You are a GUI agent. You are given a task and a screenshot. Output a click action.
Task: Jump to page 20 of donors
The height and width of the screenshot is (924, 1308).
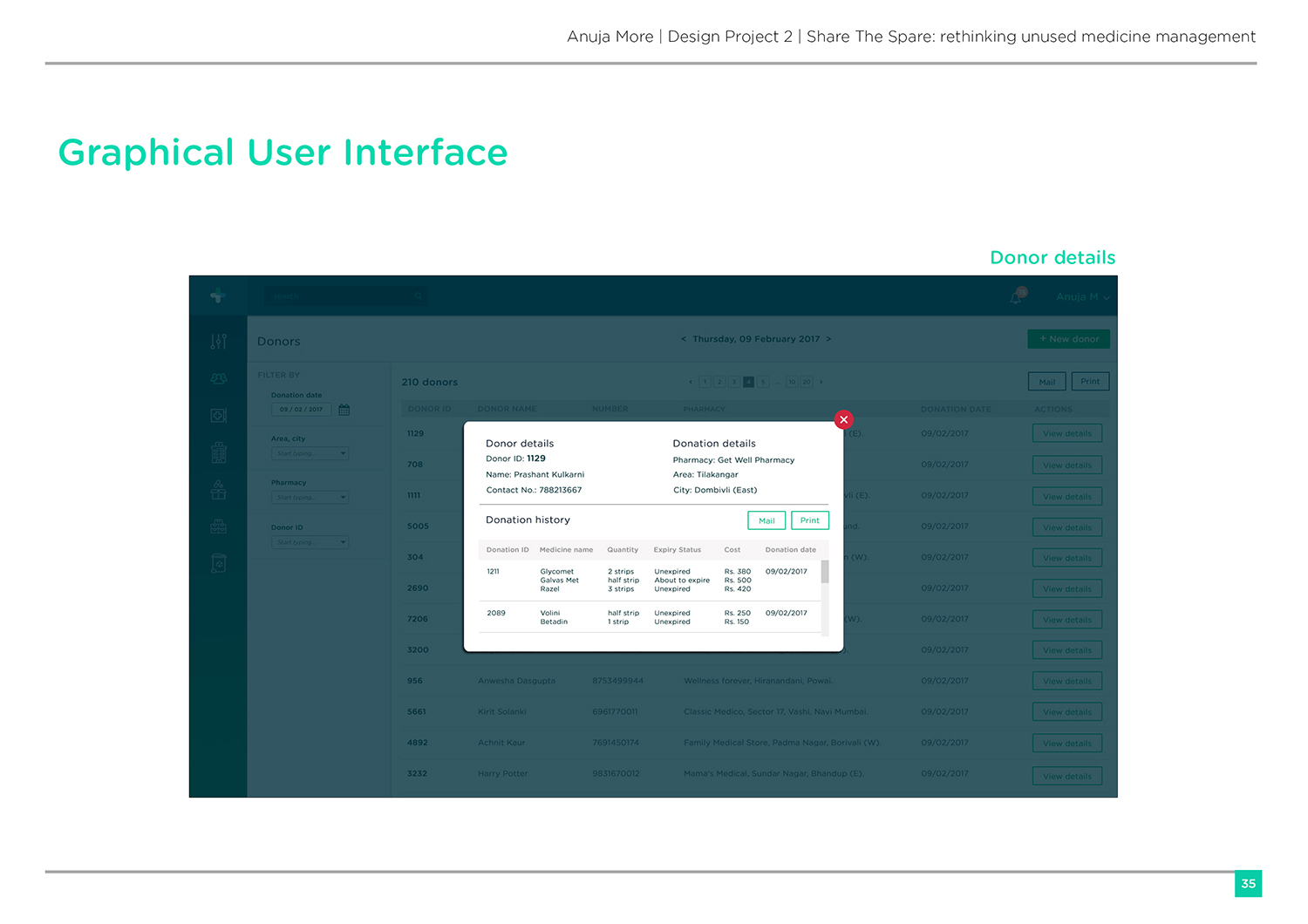tap(807, 382)
